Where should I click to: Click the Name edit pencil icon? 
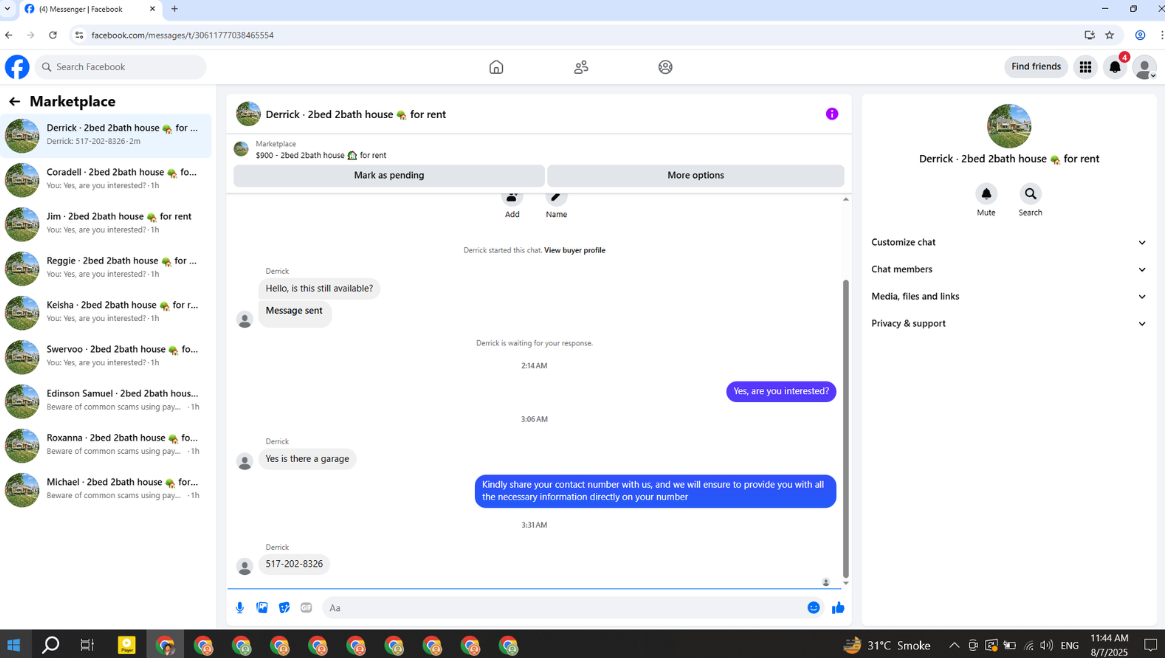tap(556, 198)
